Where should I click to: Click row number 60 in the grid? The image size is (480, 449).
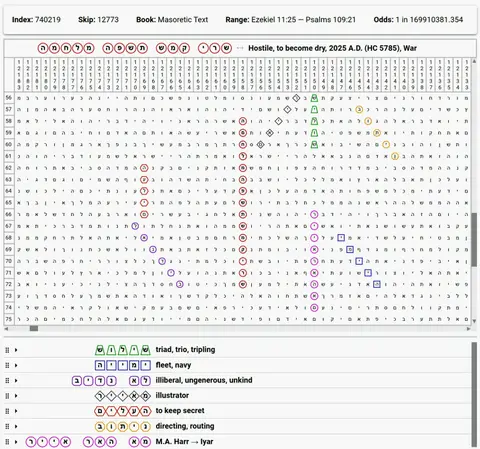point(9,144)
